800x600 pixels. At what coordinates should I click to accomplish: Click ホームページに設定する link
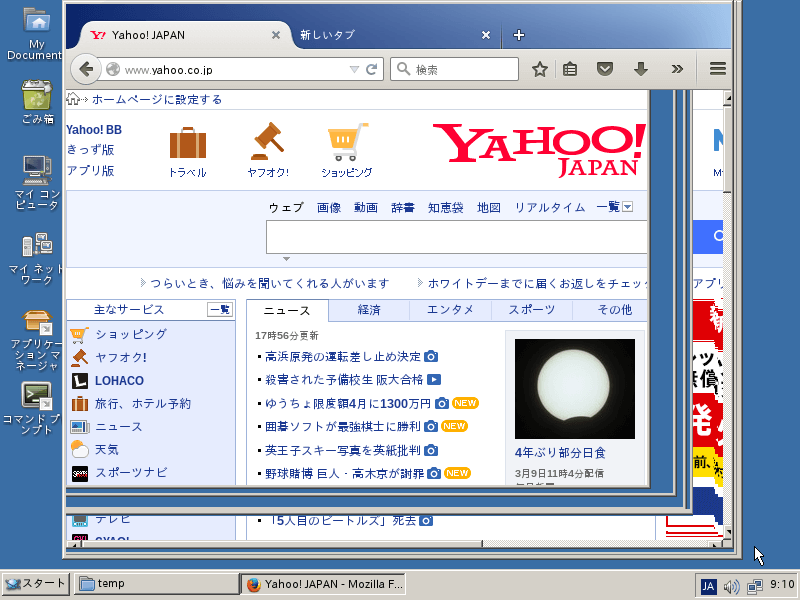(157, 99)
